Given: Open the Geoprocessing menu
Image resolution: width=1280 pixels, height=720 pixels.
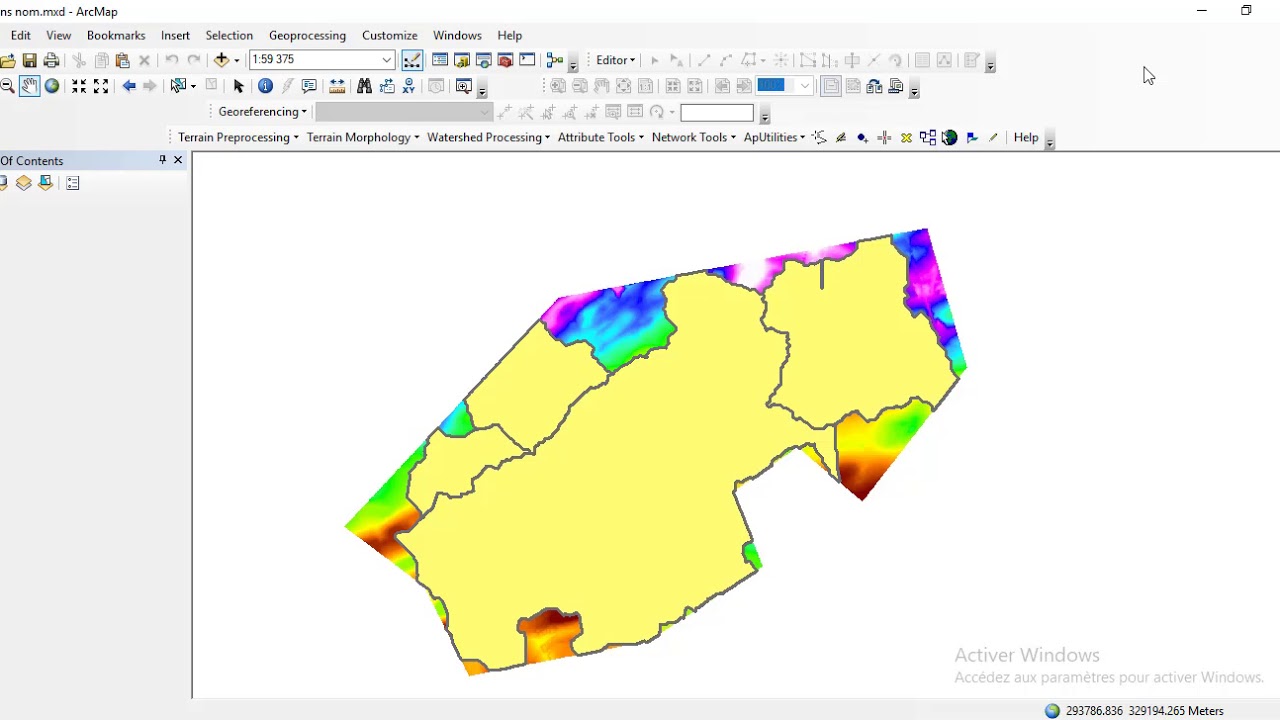Looking at the screenshot, I should [x=307, y=35].
